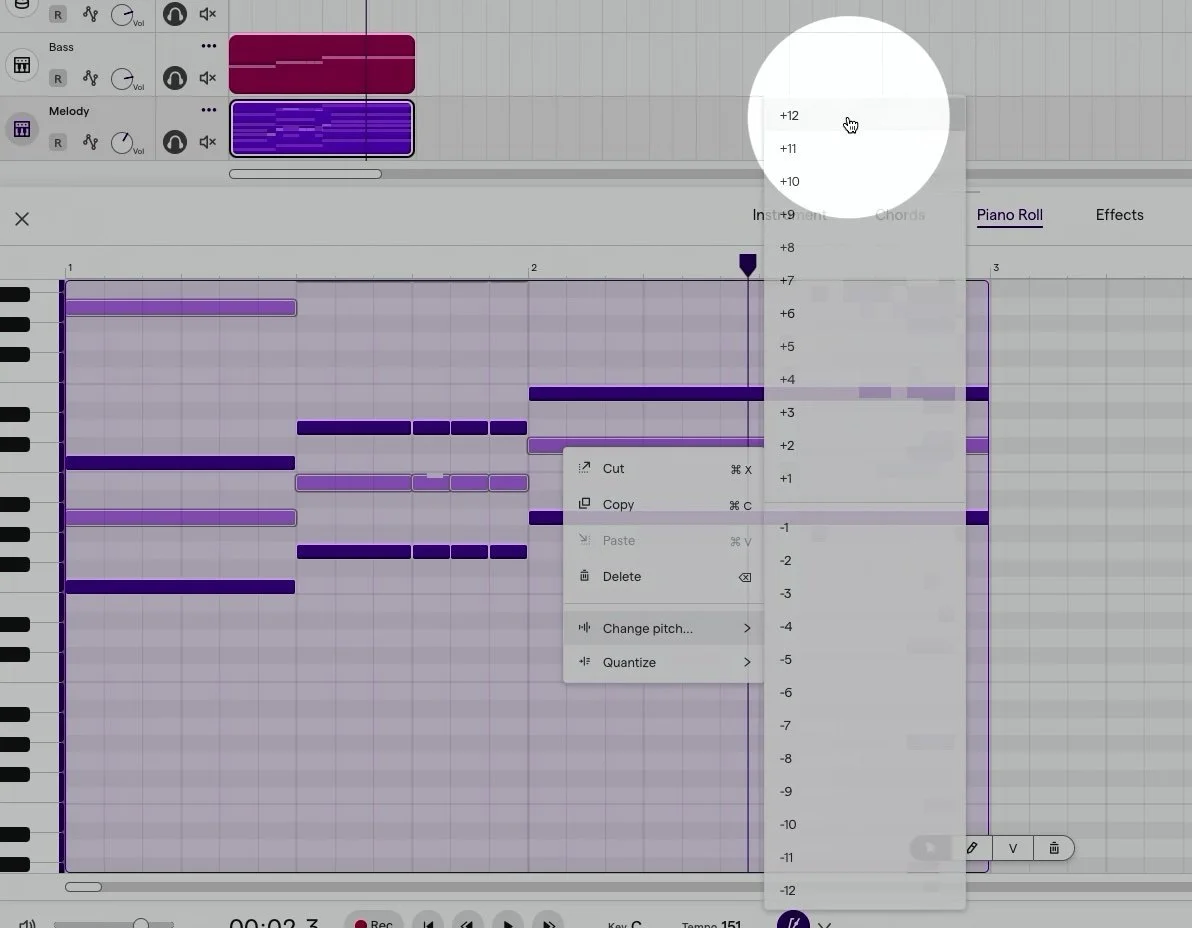Screen dimensions: 1192x928
Task: Select +10 in the pitch list
Action: 864,182
